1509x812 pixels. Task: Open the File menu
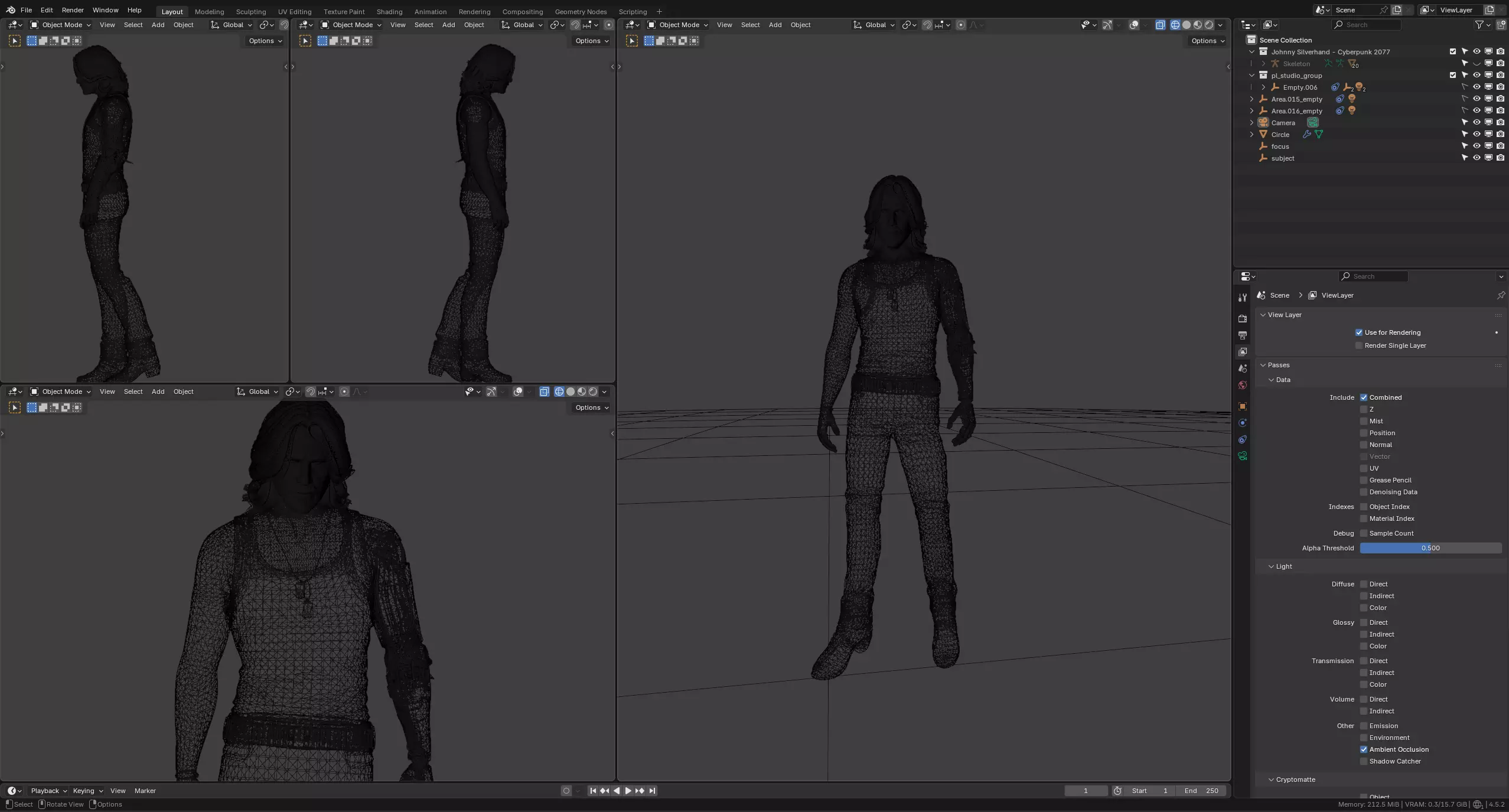[x=26, y=10]
